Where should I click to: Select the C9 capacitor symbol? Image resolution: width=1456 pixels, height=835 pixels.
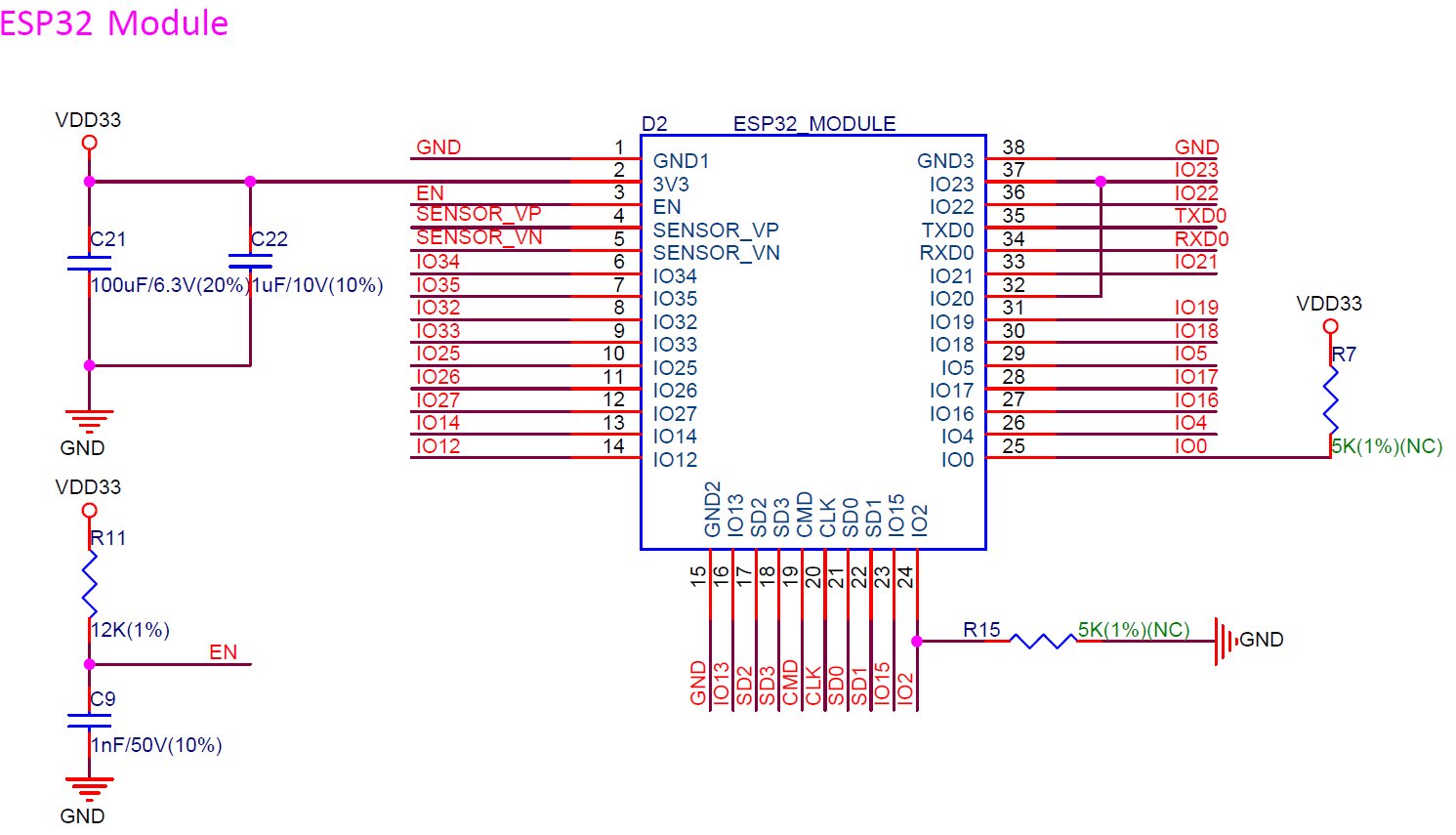click(x=89, y=721)
